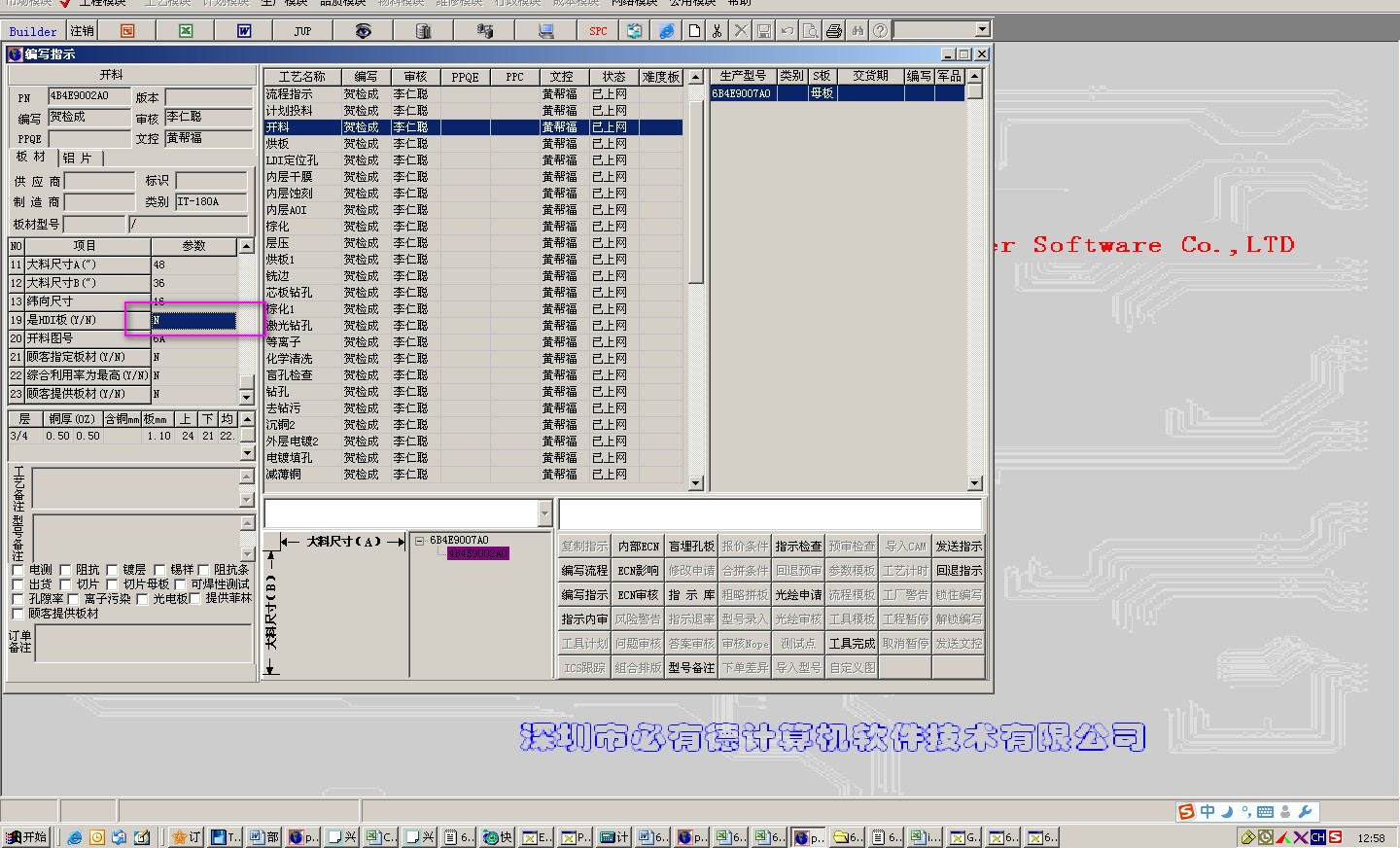Click the 内部ECN button
Viewport: 1400px width, 848px height.
tap(638, 547)
